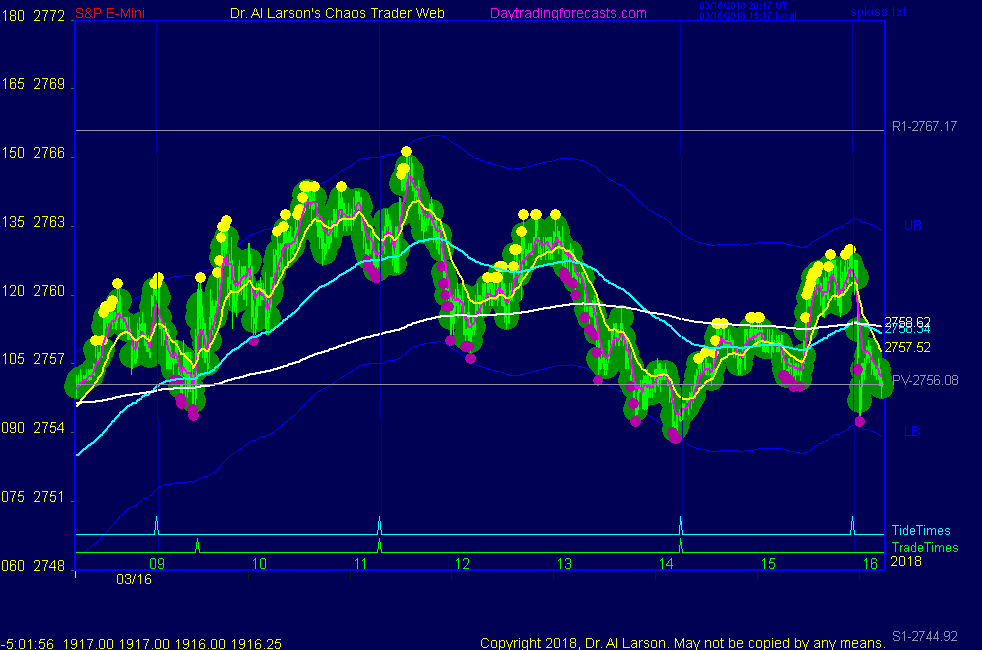982x650 pixels.
Task: Click the yellow dot at the day's high
Action: [406, 152]
